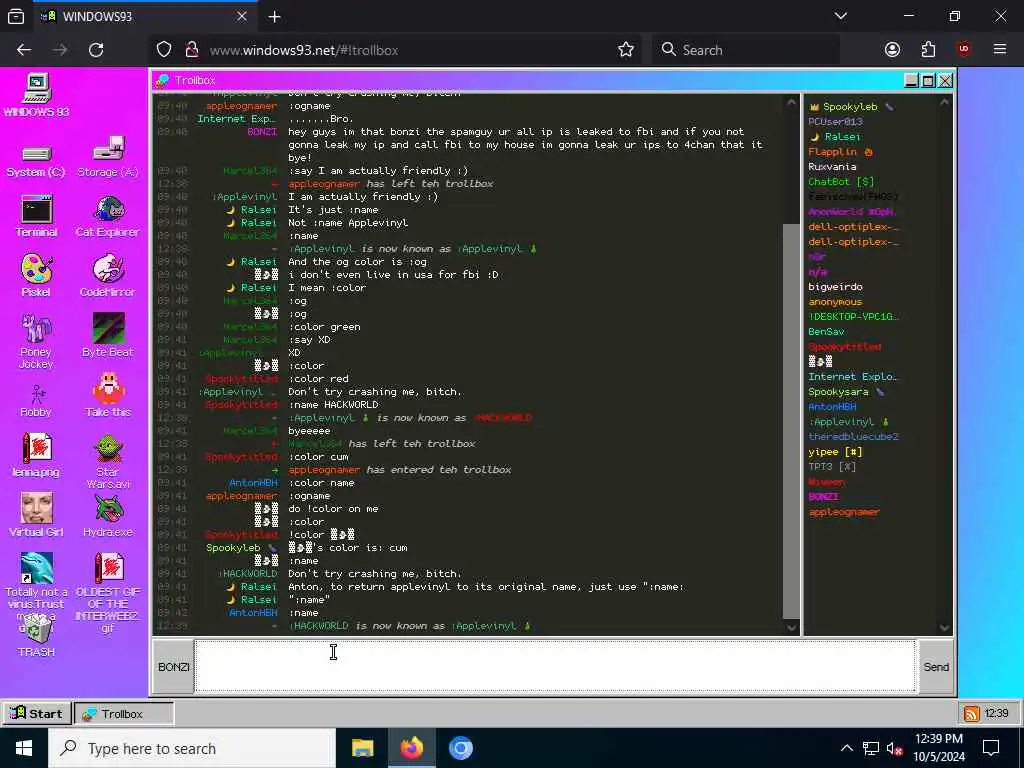Open the Firefox hamburger application menu
The width and height of the screenshot is (1024, 768).
coord(999,50)
